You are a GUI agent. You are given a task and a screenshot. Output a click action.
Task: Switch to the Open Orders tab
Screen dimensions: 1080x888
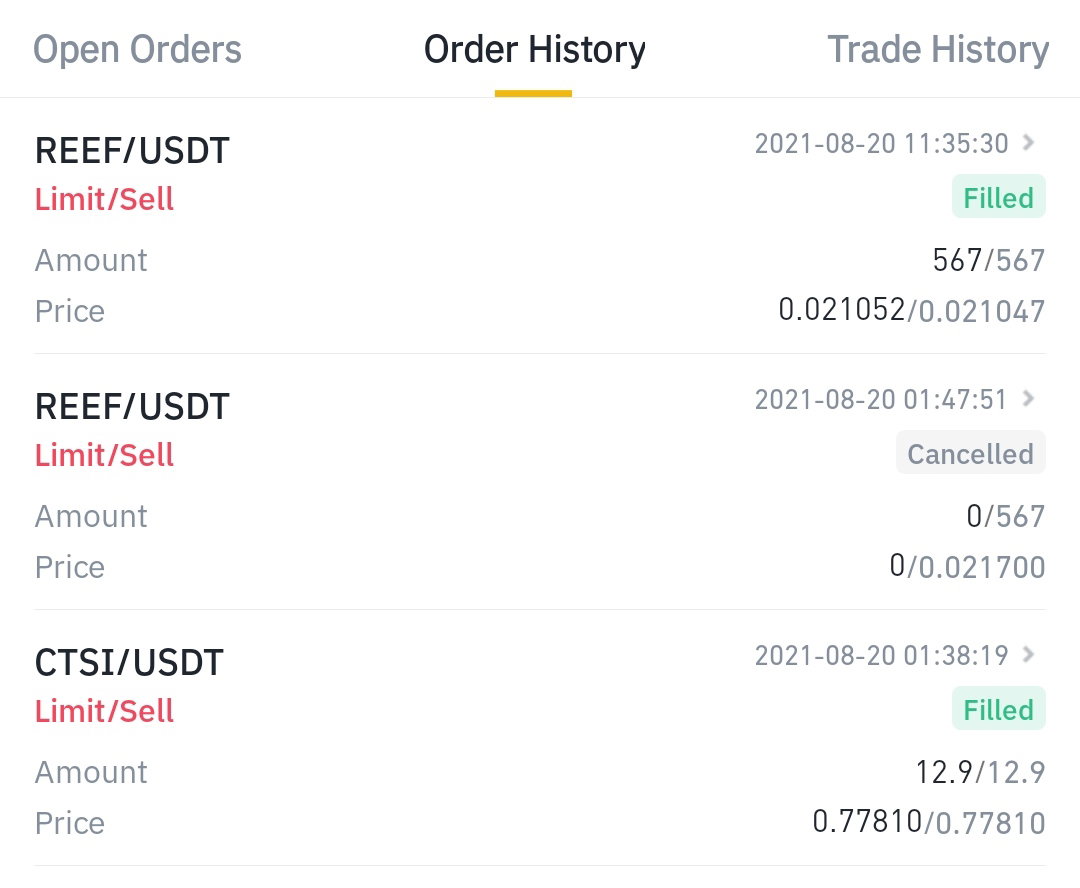pyautogui.click(x=138, y=50)
